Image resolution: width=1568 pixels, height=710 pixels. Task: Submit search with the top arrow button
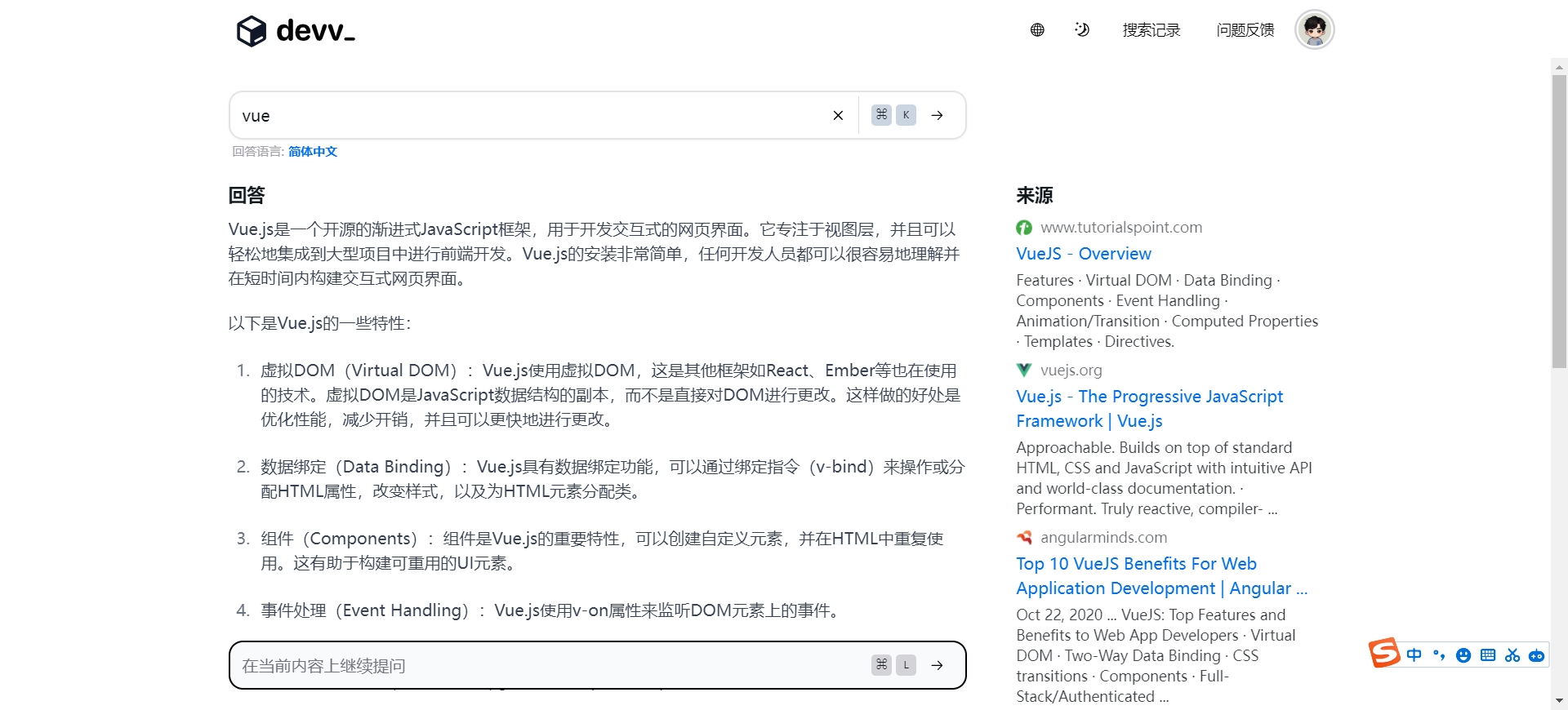938,116
